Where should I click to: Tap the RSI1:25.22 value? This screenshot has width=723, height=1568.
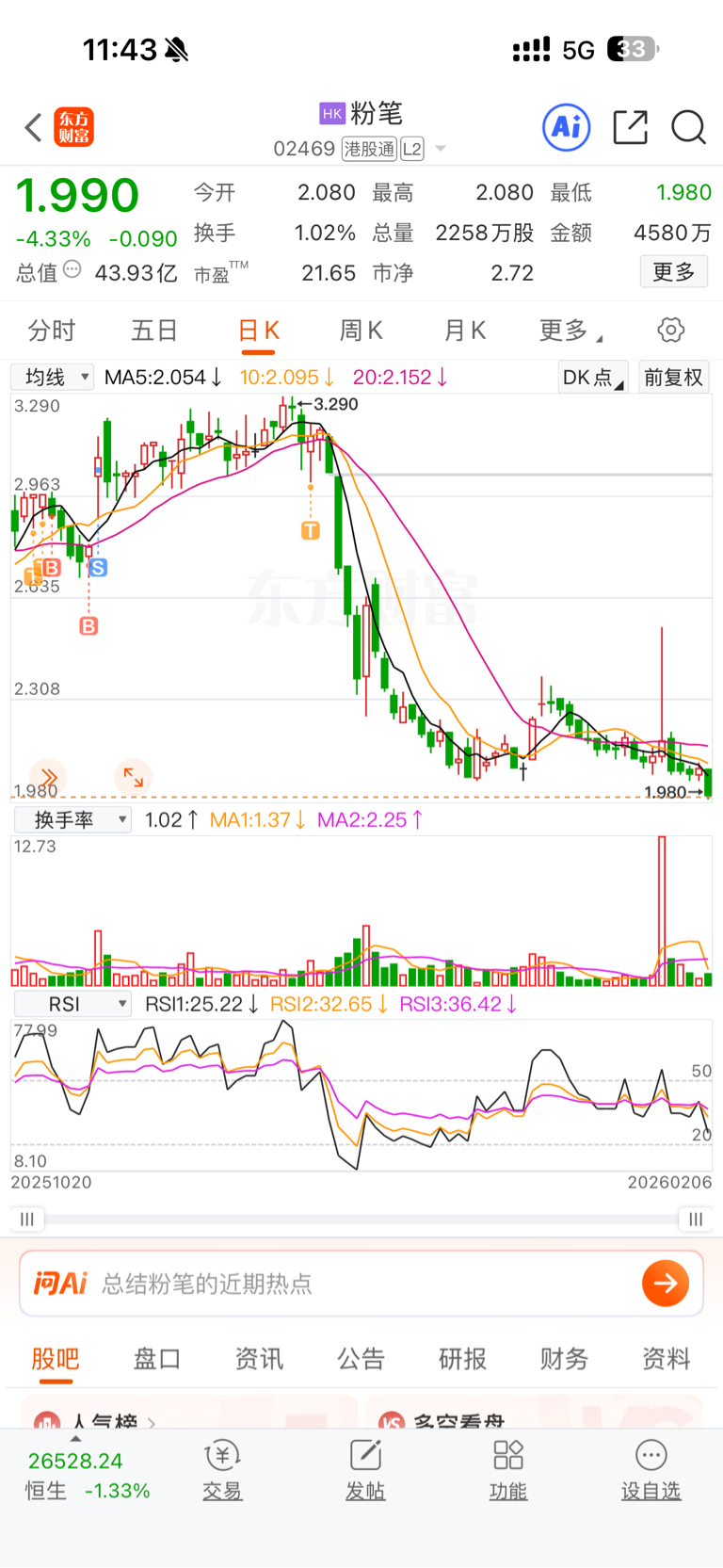click(x=201, y=1005)
